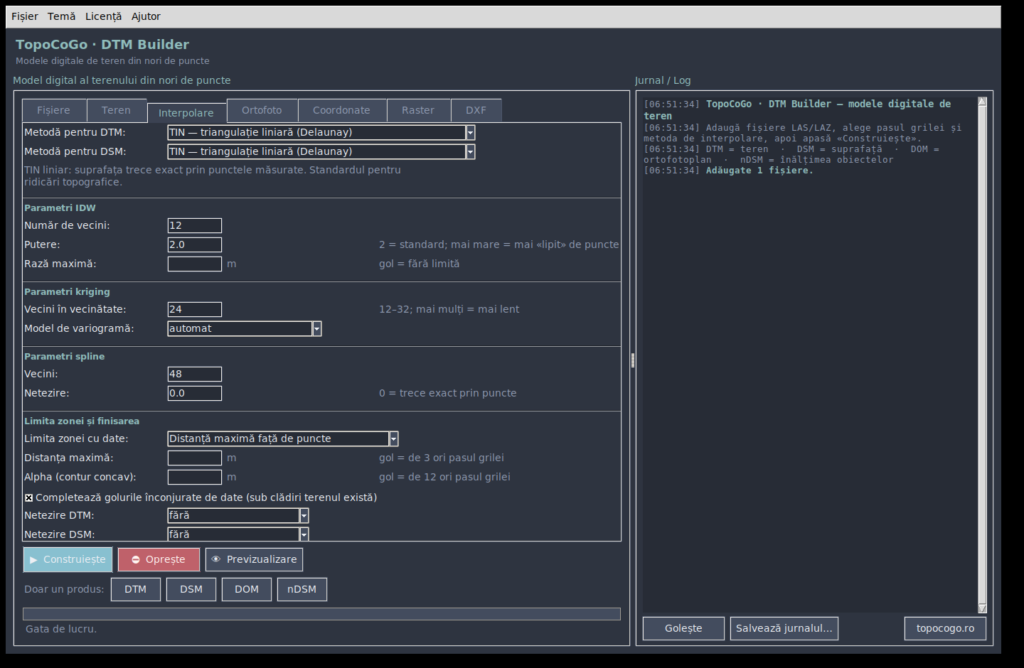This screenshot has width=1024, height=668.
Task: Click the Vecini în vecinătate field
Action: coord(195,310)
